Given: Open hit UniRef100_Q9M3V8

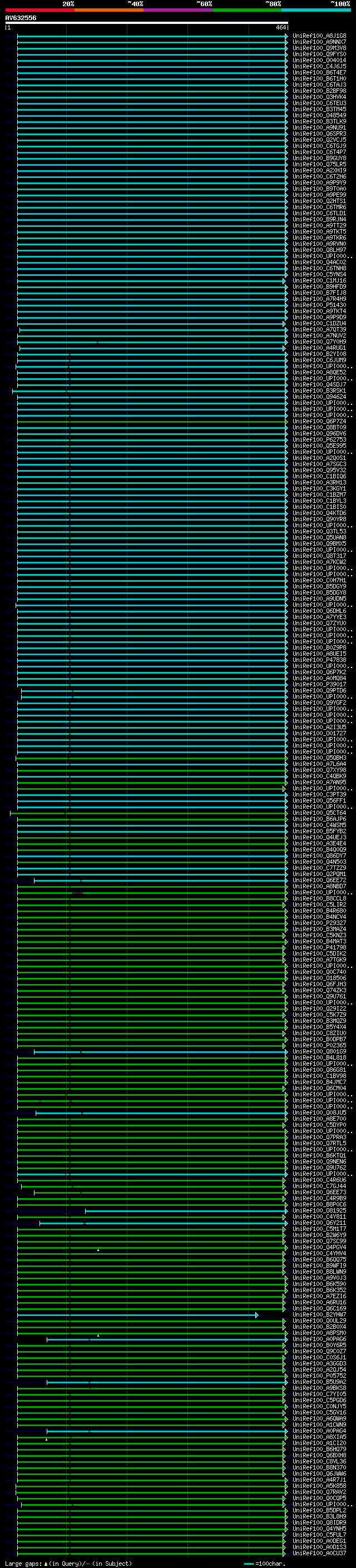Looking at the screenshot, I should (x=319, y=48).
